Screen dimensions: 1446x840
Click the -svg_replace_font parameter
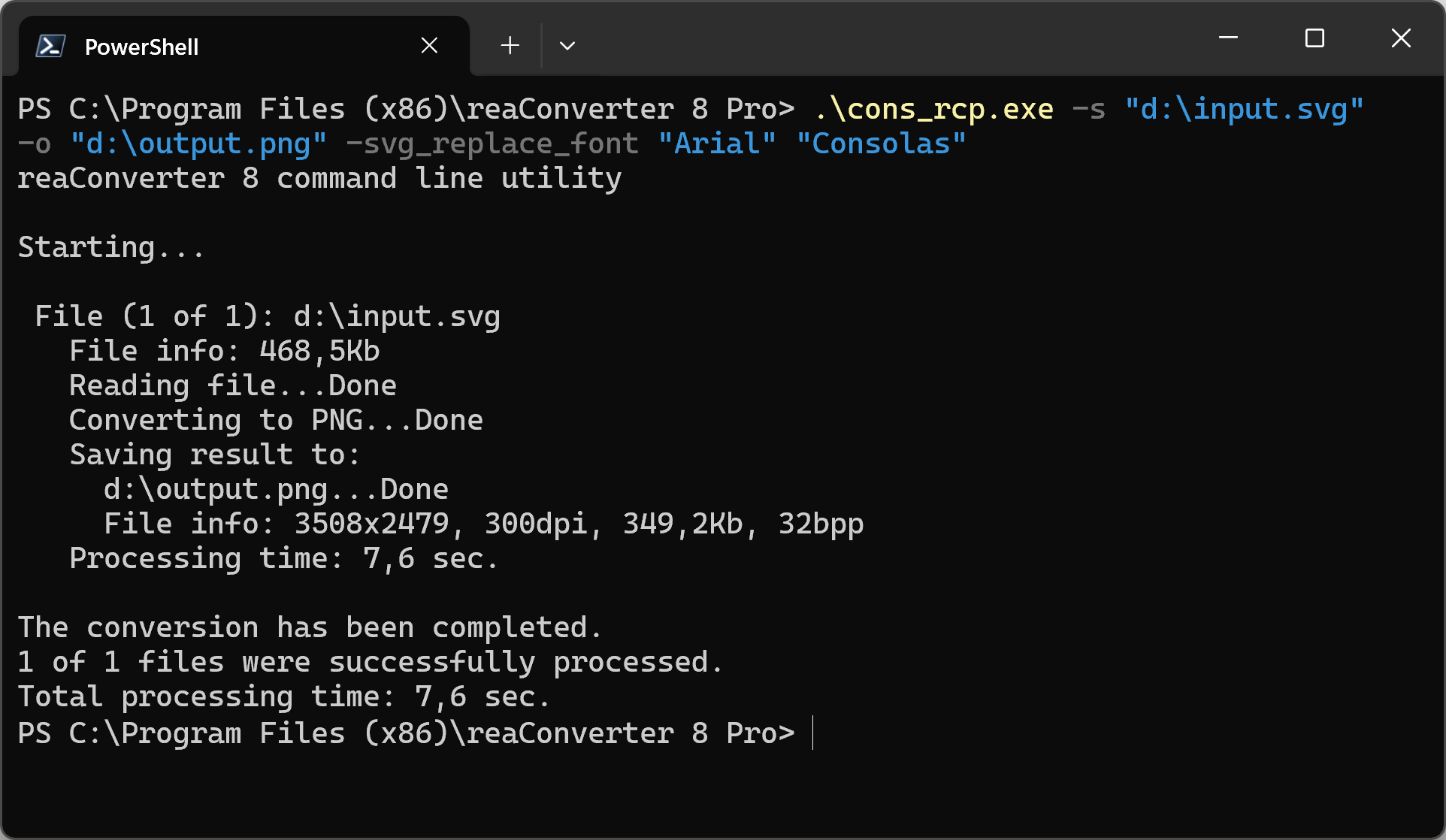pos(492,144)
